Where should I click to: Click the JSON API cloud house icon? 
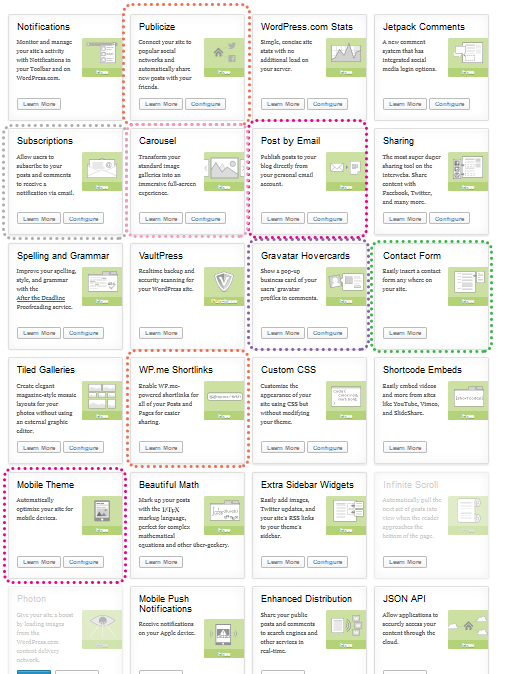468,625
